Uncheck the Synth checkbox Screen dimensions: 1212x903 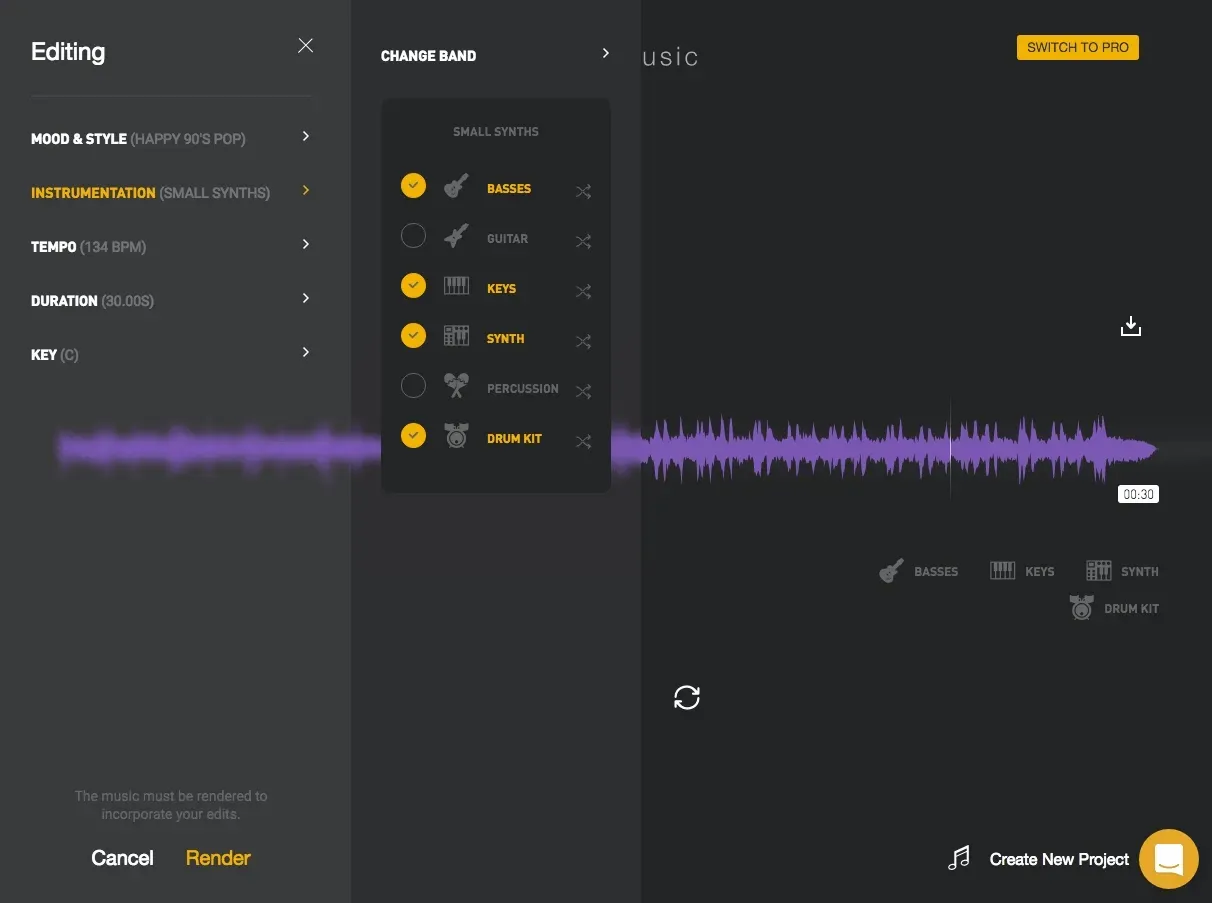click(413, 336)
